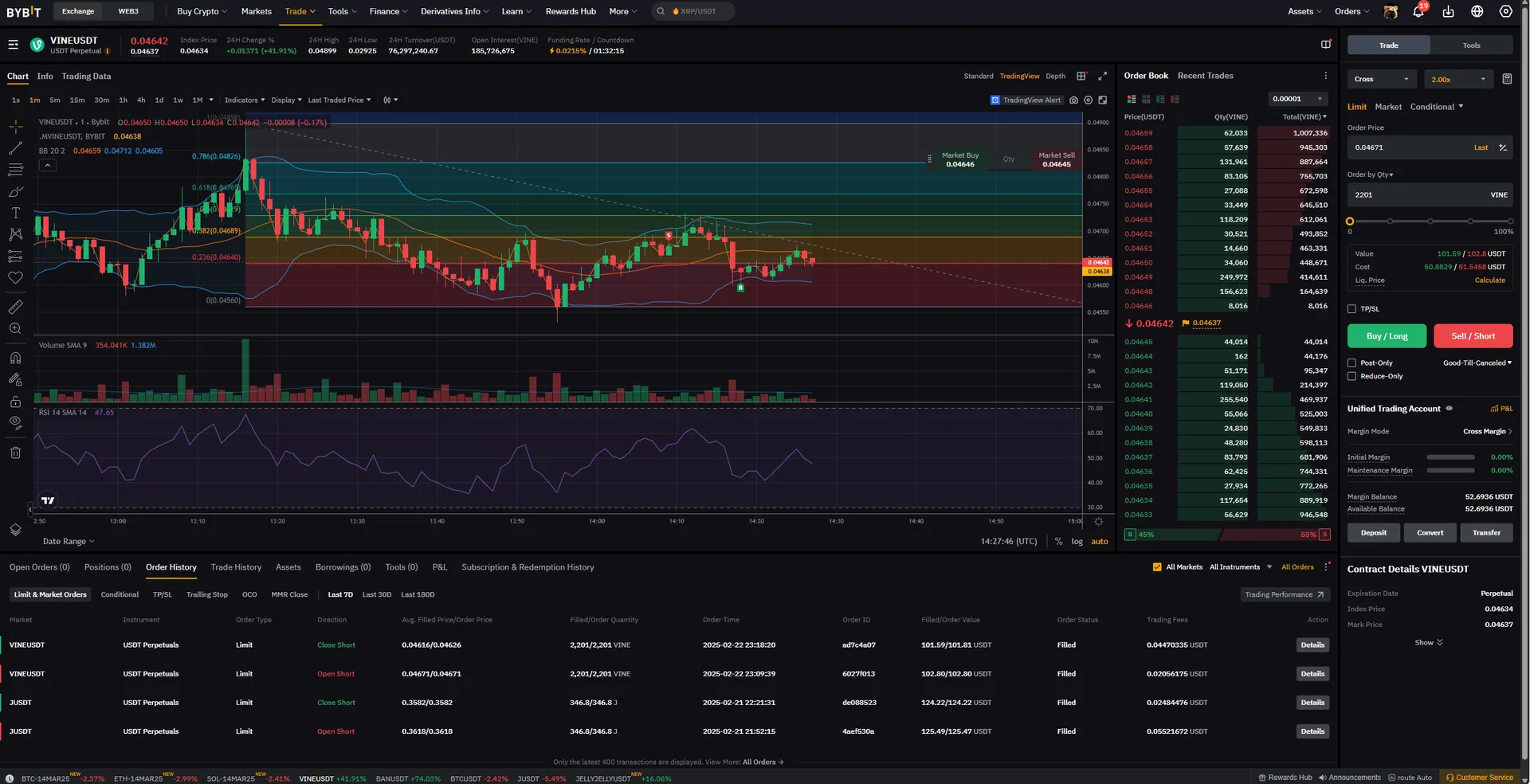The image size is (1530, 784).
Task: Expand the Good-Till-Canceled dropdown
Action: 1477,363
